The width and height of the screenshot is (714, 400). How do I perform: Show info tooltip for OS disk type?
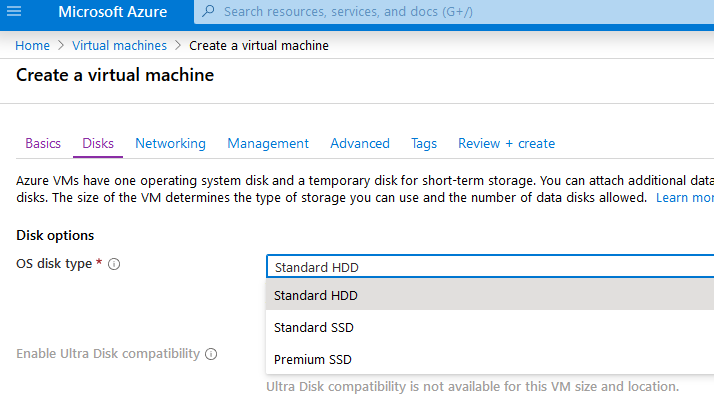coord(114,264)
